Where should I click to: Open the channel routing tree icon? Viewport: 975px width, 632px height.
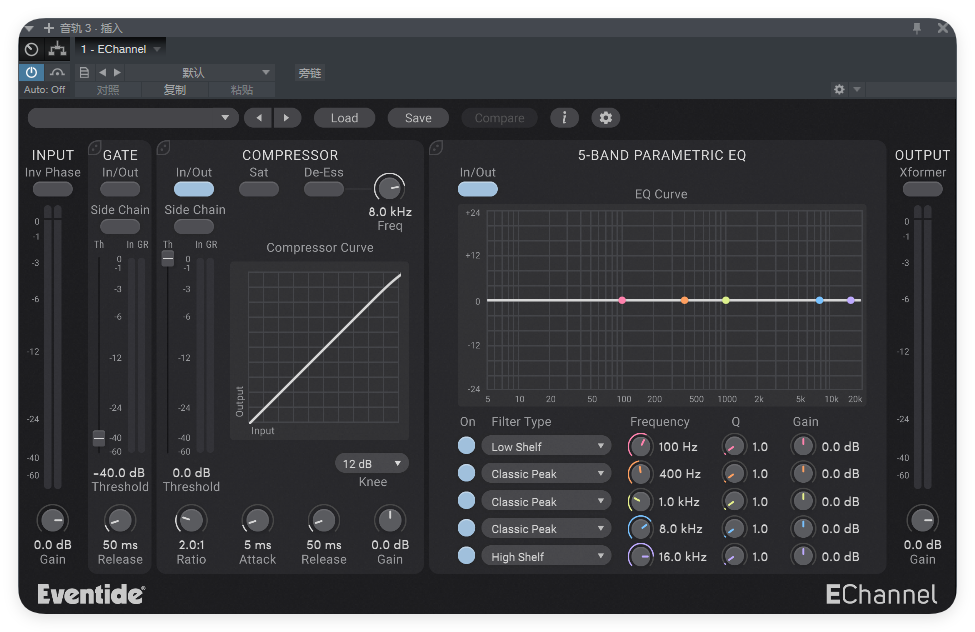pos(57,49)
